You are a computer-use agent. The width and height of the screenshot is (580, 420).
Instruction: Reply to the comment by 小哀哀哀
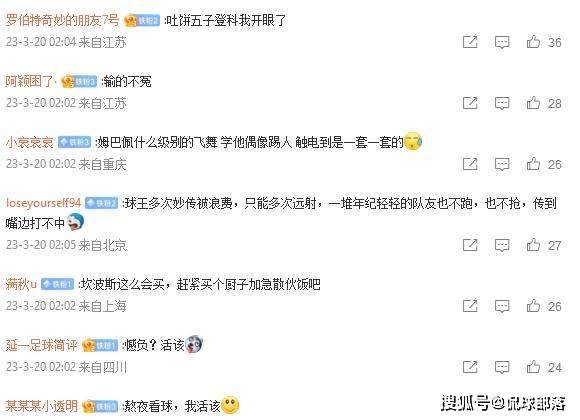(x=502, y=164)
